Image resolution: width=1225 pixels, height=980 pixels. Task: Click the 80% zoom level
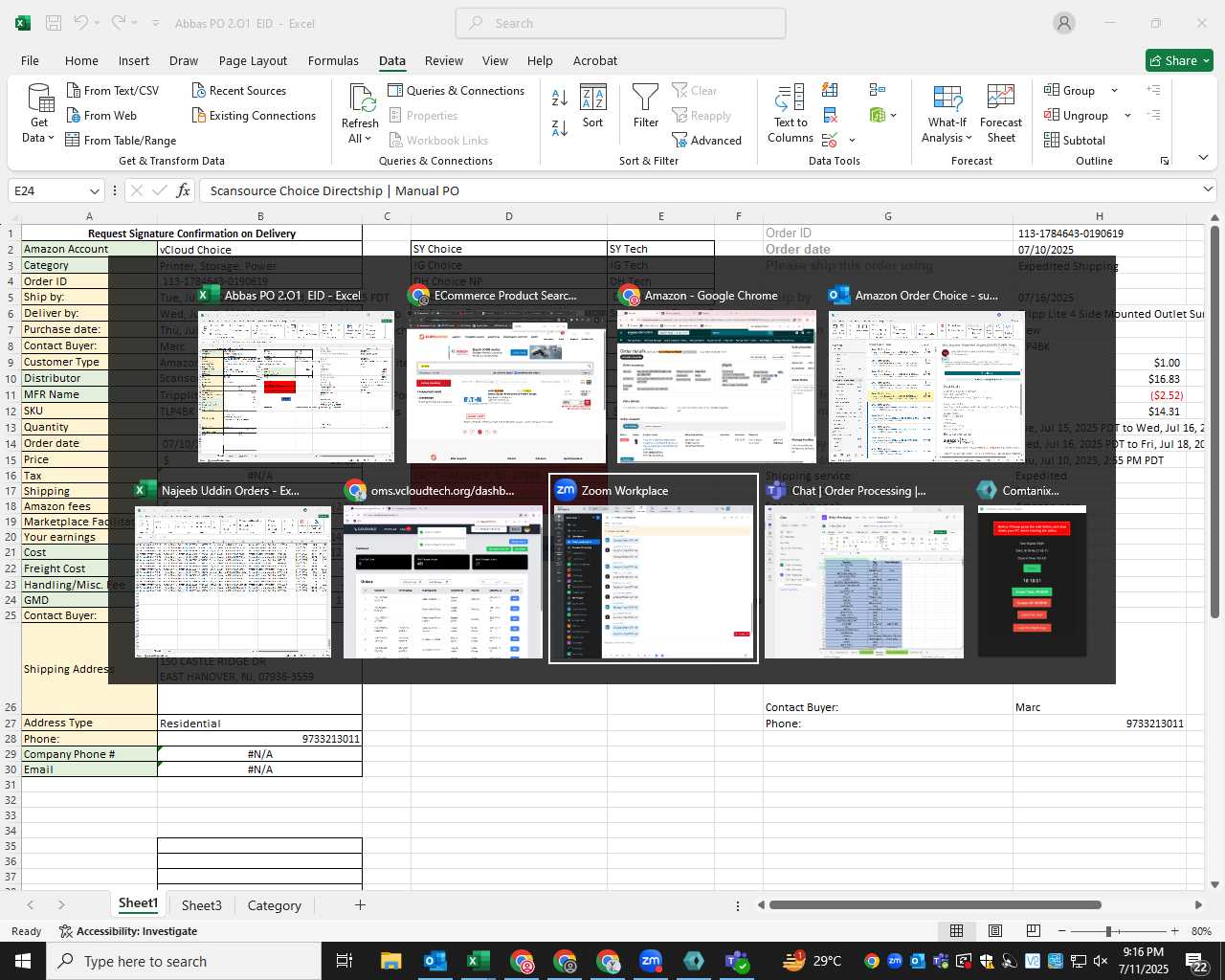1201,931
